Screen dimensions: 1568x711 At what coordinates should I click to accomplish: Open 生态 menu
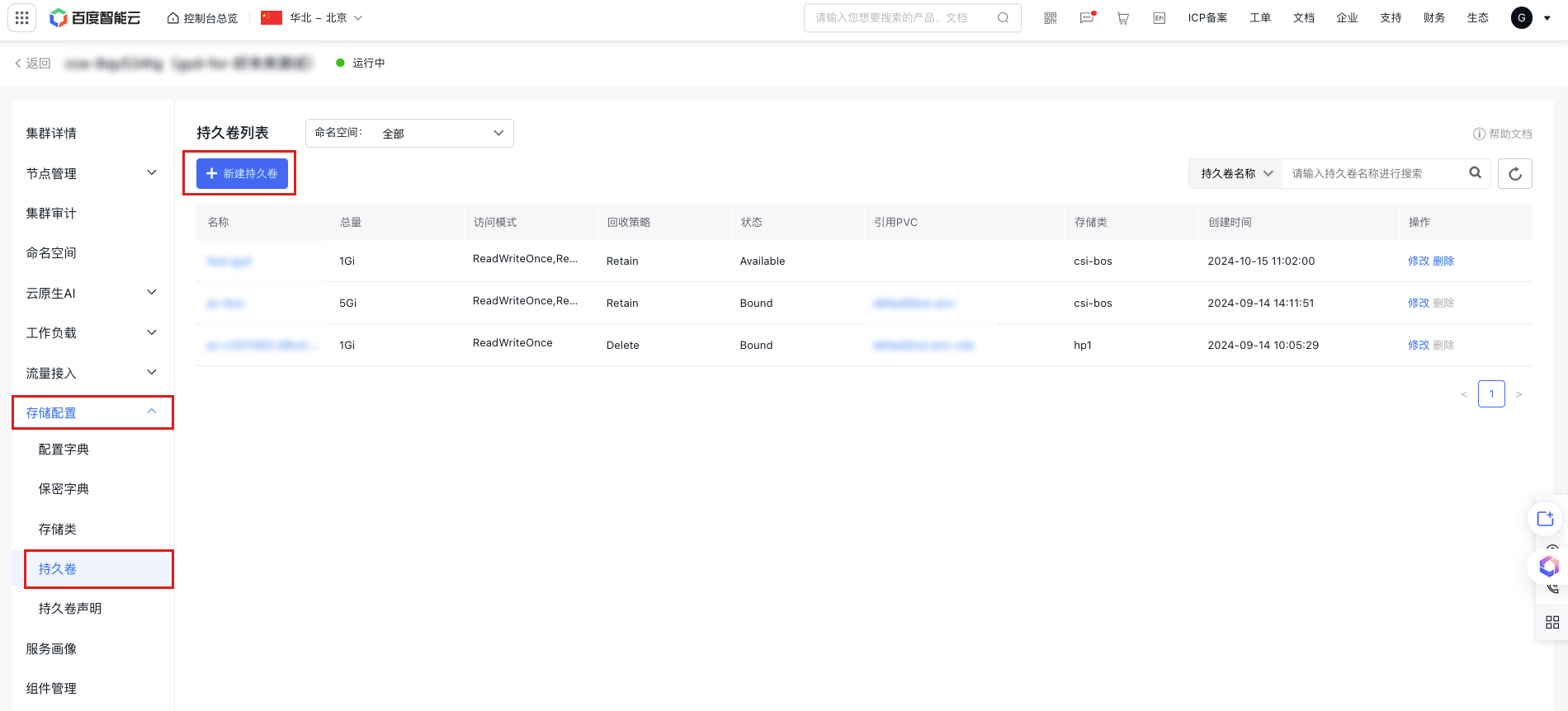[x=1478, y=18]
